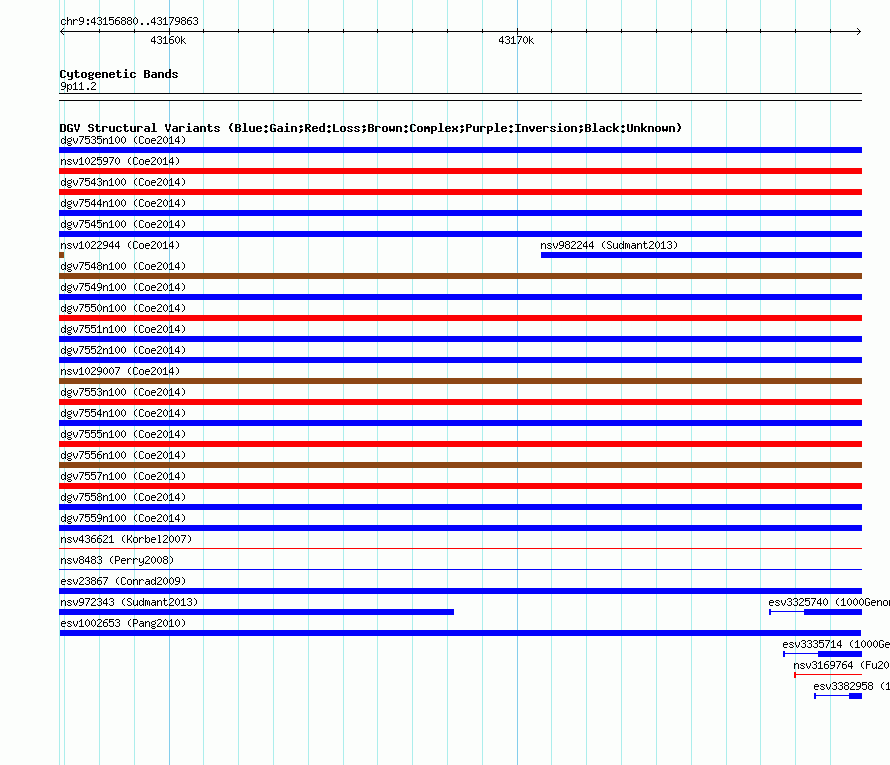Select the 9p11.2 band label

pos(78,87)
